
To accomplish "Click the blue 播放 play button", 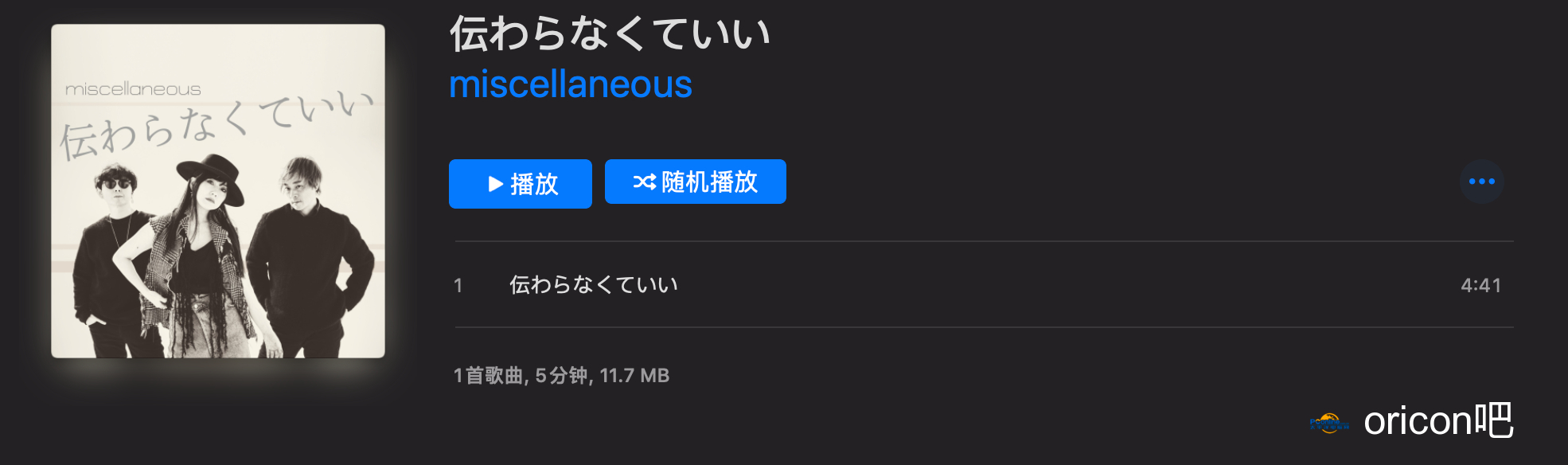I will coord(520,184).
